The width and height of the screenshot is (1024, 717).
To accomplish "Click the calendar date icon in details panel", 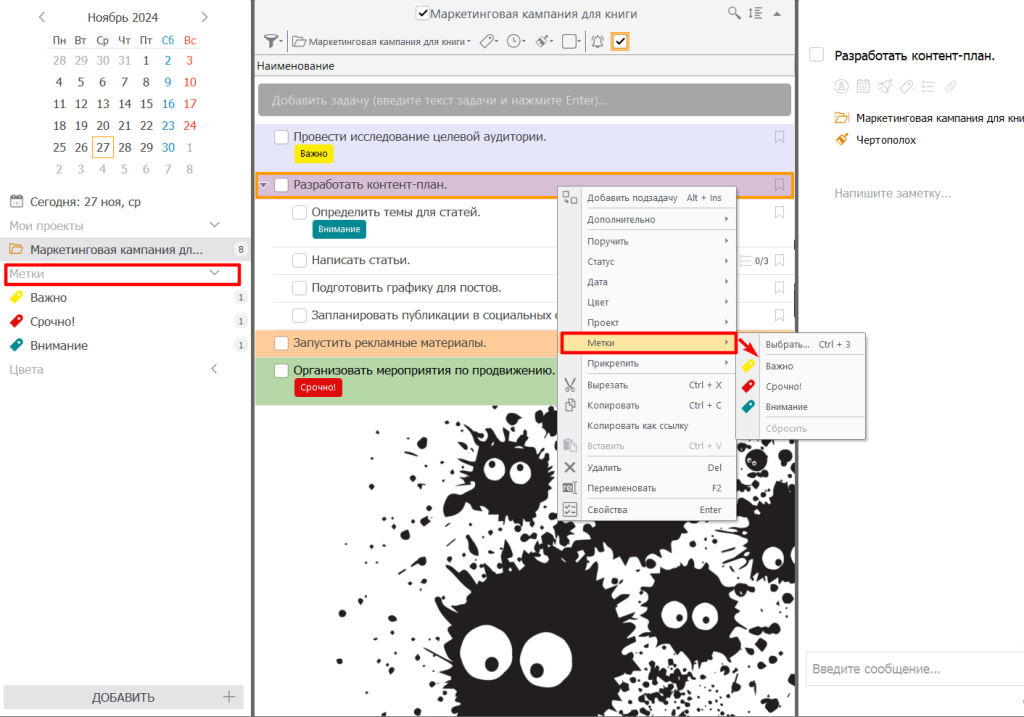I will [862, 85].
